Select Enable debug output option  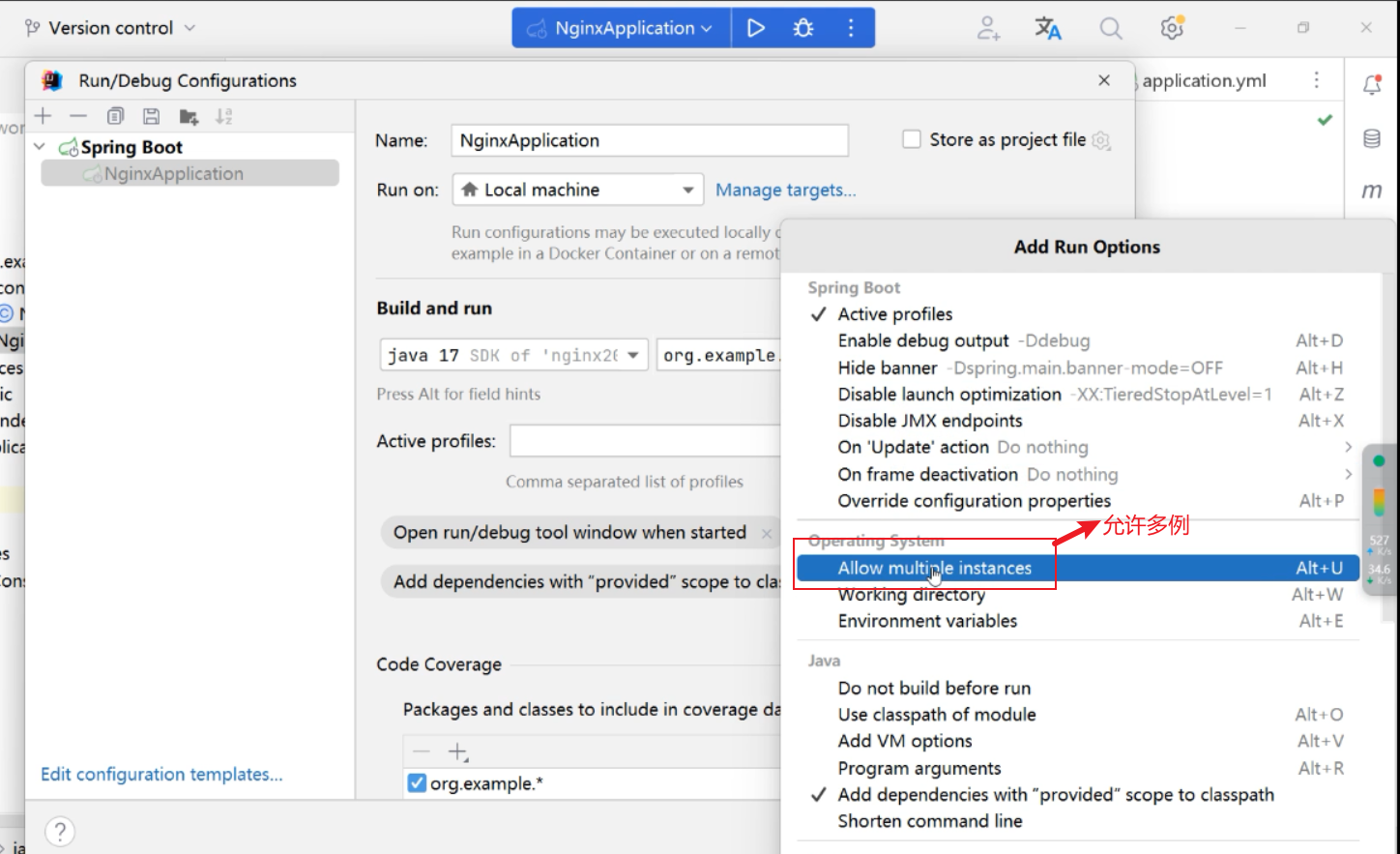(x=1078, y=340)
